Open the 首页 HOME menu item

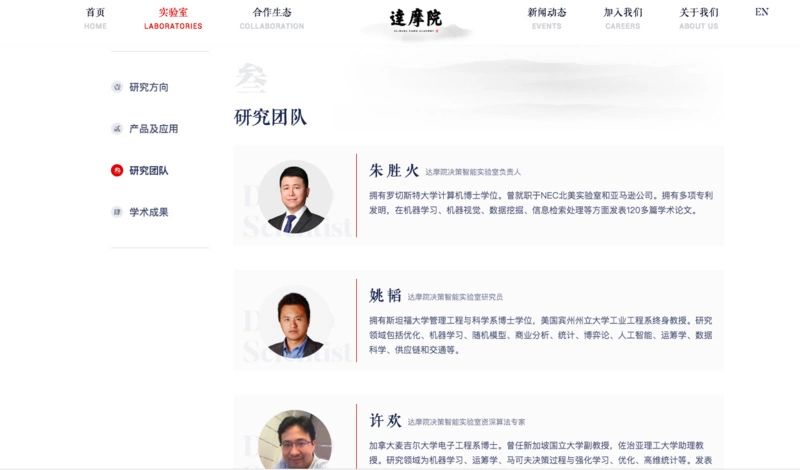95,18
